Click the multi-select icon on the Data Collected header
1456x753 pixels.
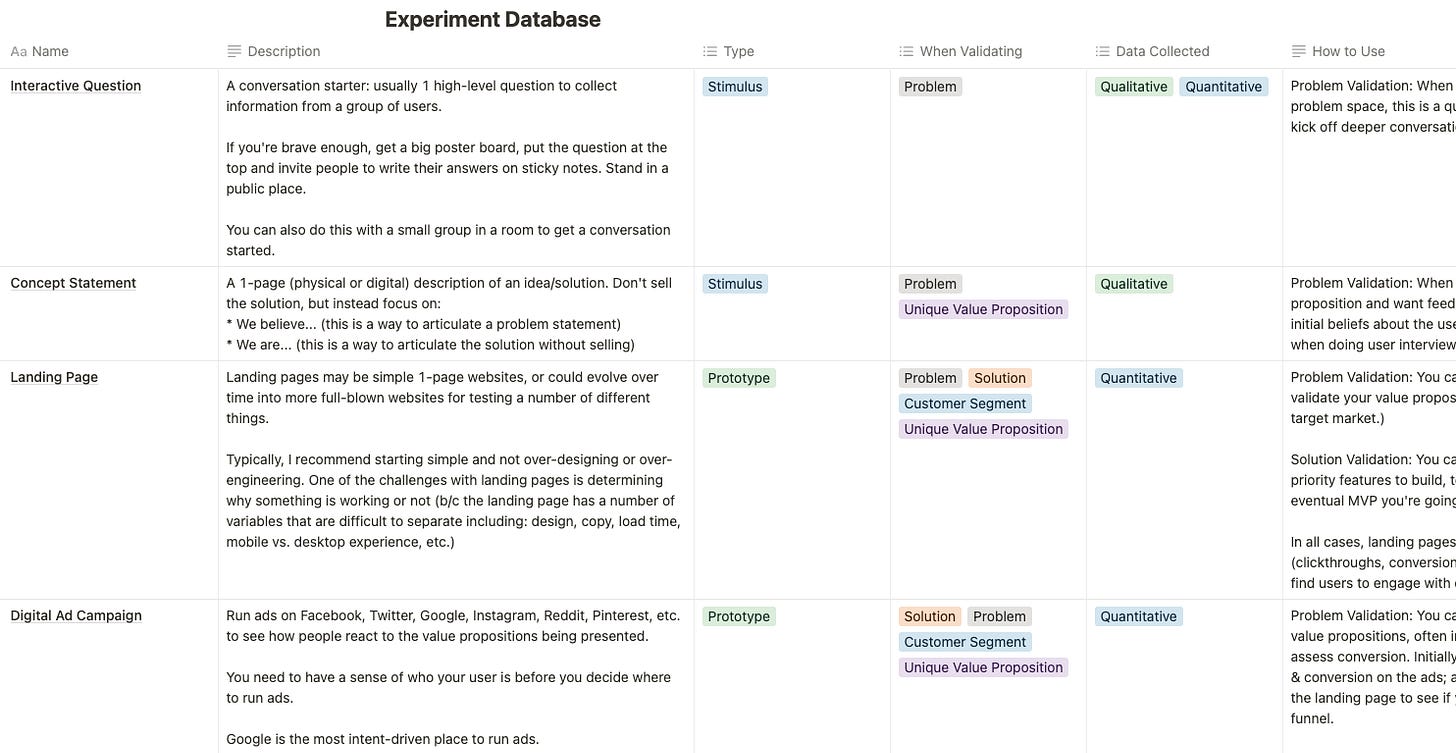coord(1101,51)
